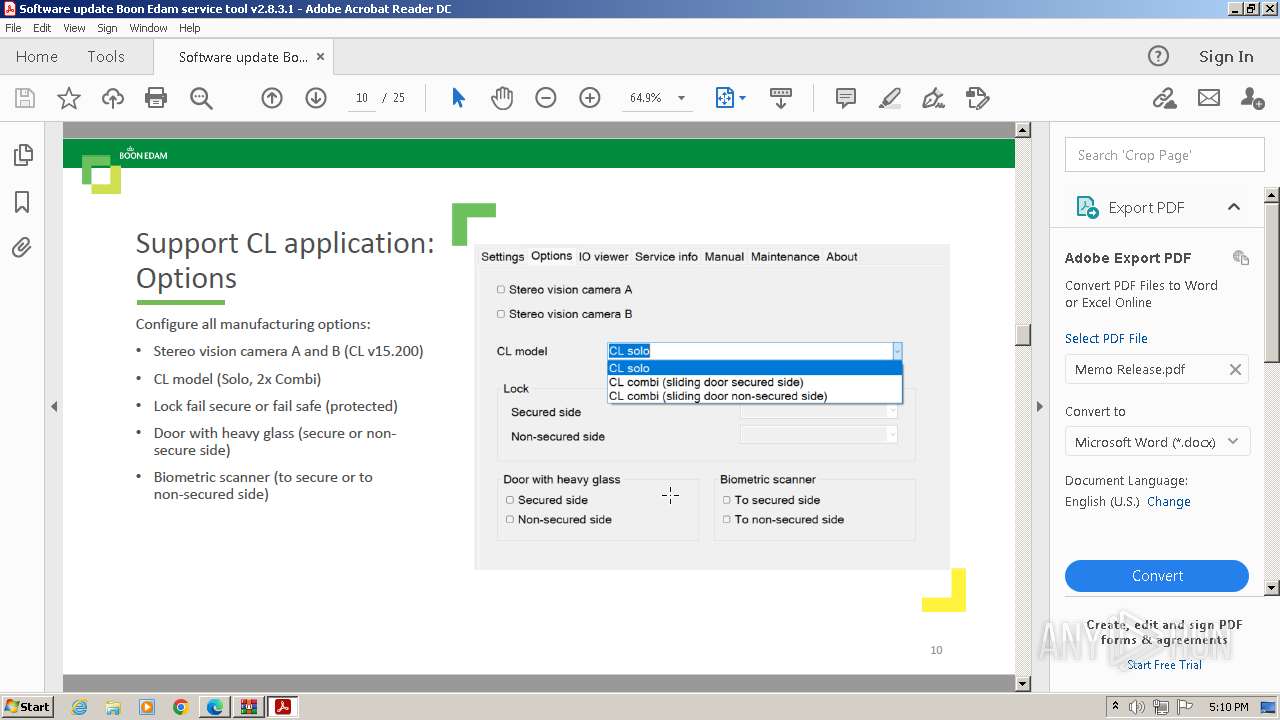
Task: Click the Change document language link
Action: (1169, 501)
